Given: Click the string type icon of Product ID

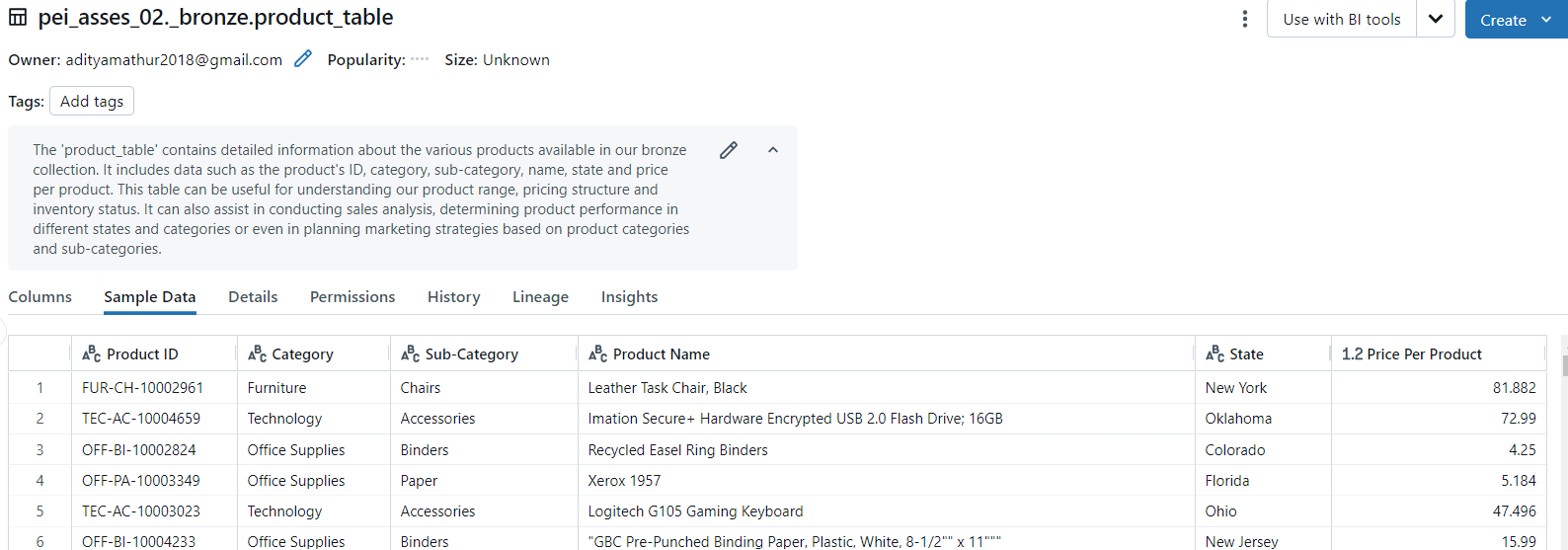Looking at the screenshot, I should [x=92, y=354].
